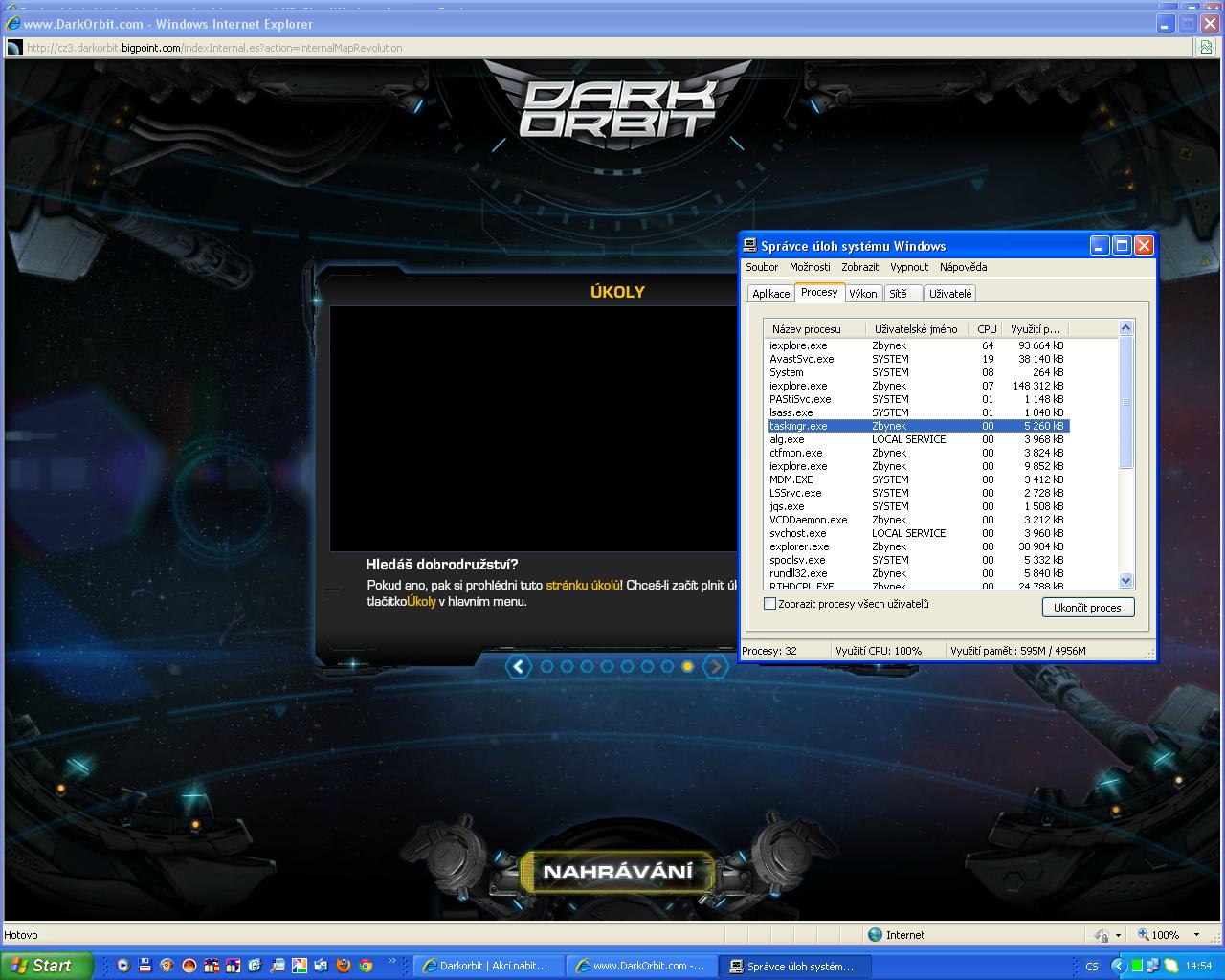
Task: Click the process list scroll up arrow
Action: coord(1125,328)
